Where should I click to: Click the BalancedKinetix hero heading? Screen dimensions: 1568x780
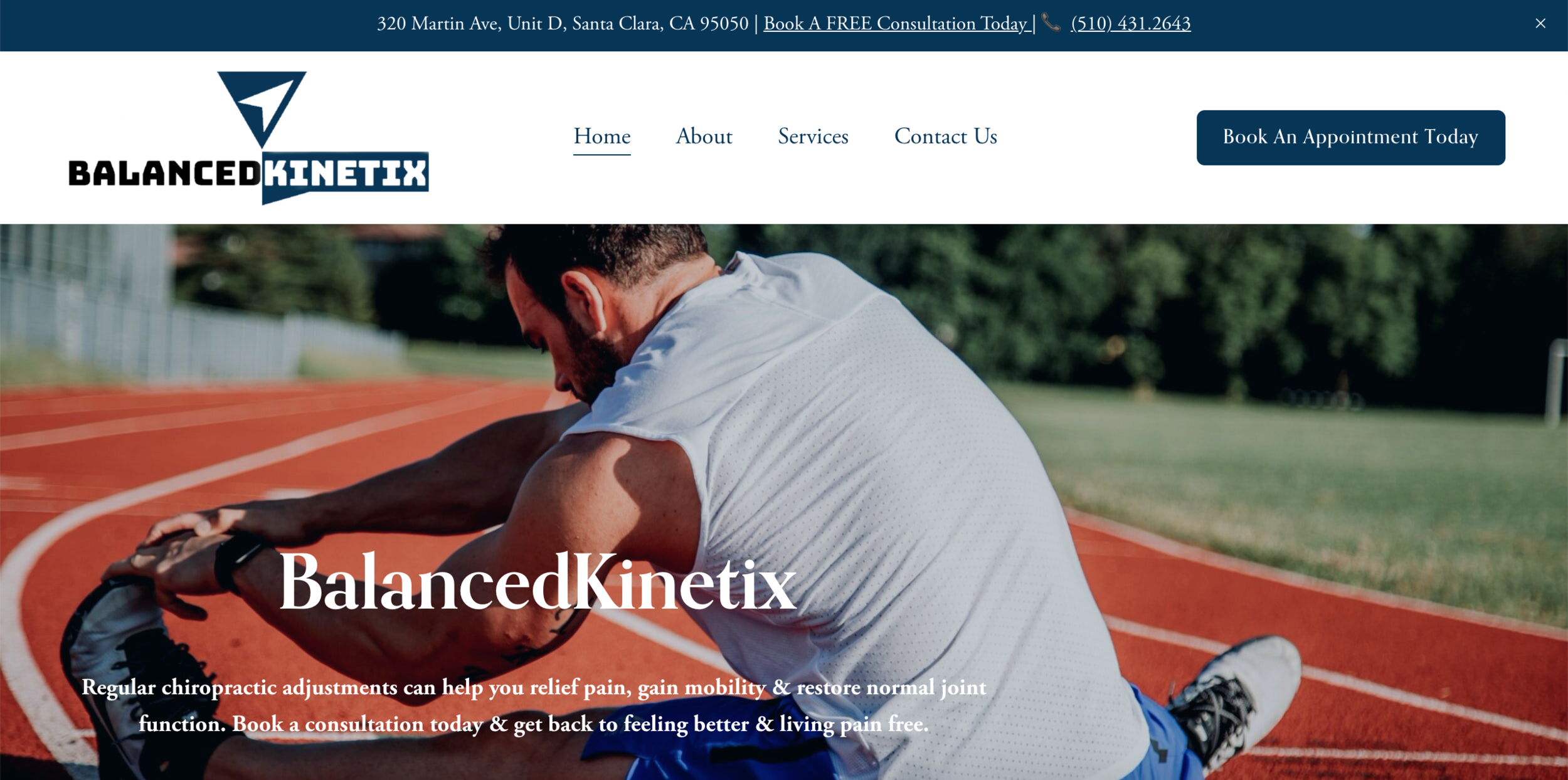pos(538,582)
